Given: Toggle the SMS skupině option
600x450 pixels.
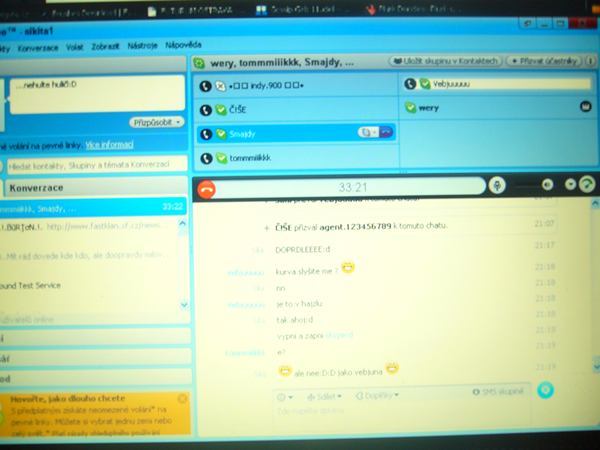Looking at the screenshot, I should click(x=498, y=391).
